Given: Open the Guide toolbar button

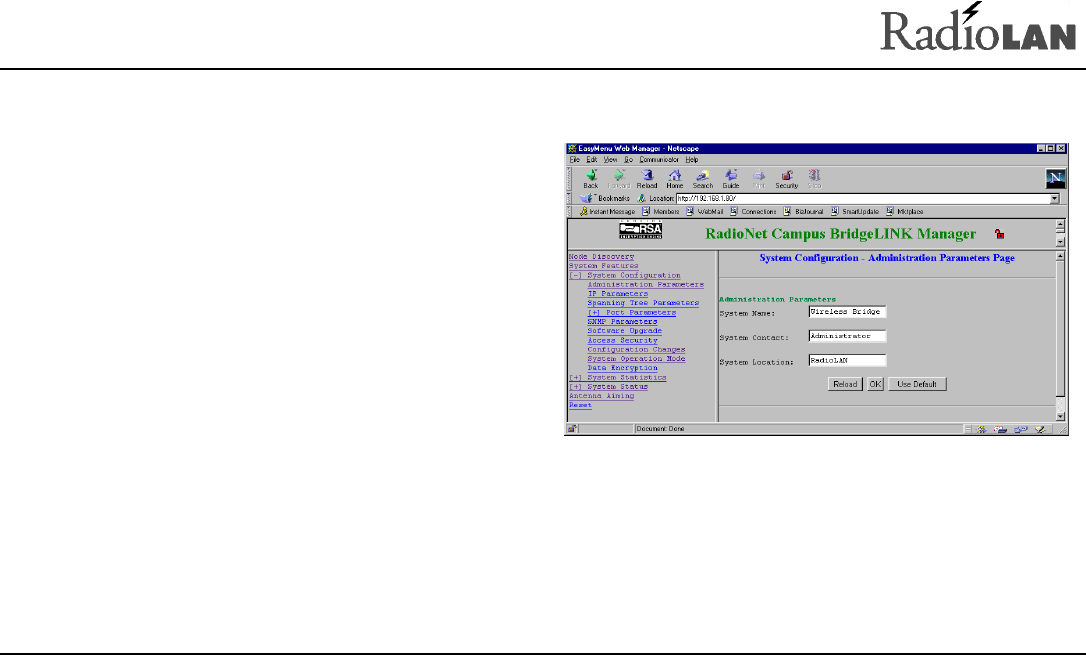Looking at the screenshot, I should coord(731,179).
